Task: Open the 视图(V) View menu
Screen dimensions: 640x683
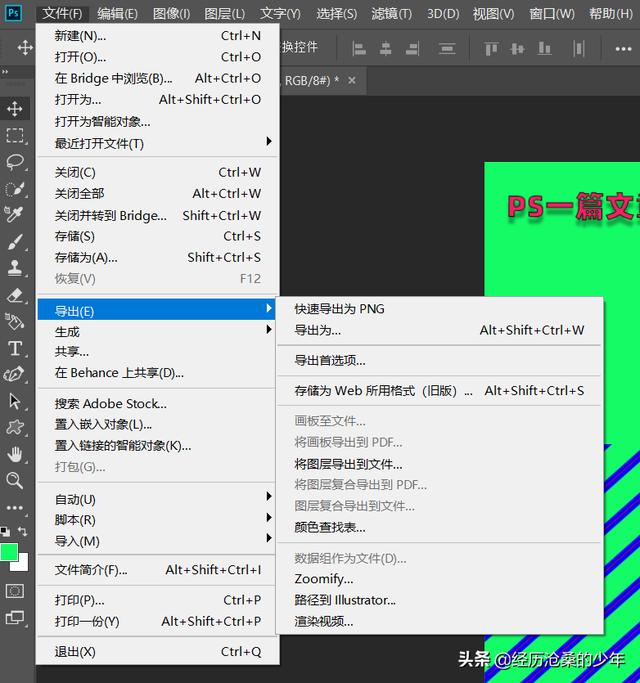Action: [x=493, y=14]
